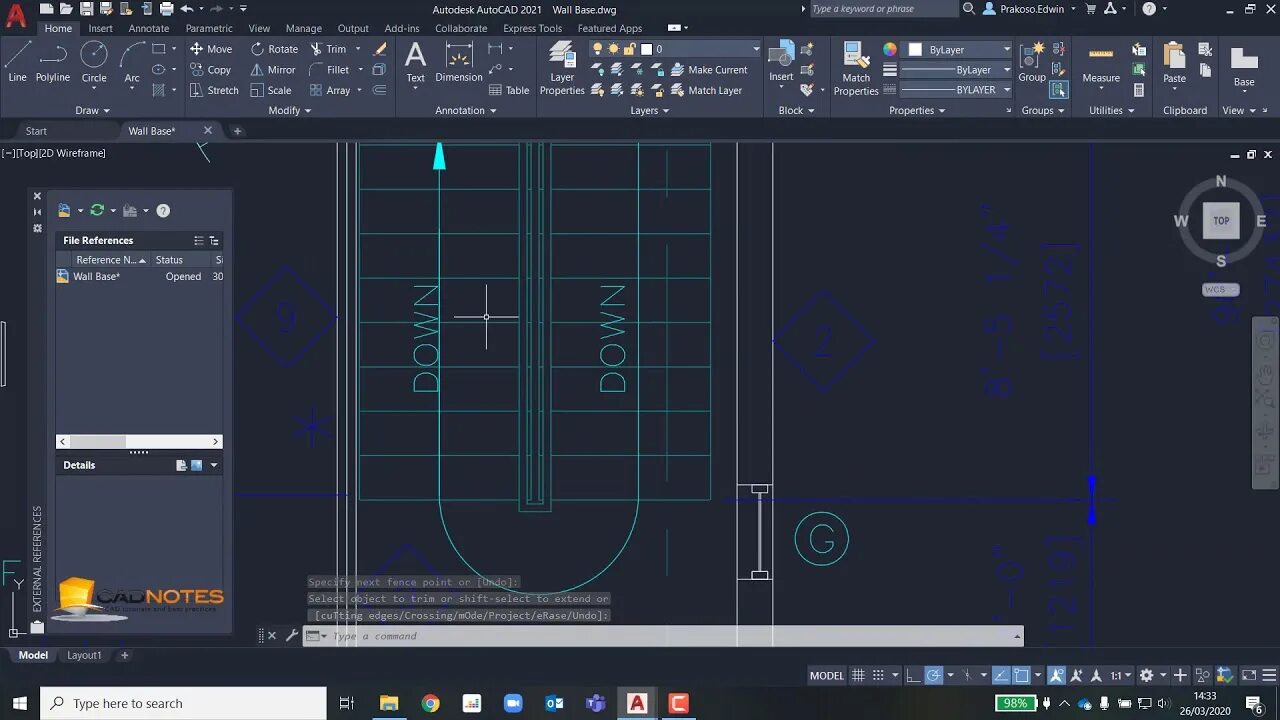Toggle isometric drafting in status bar
Screen dimensions: 1280x720
coord(968,676)
